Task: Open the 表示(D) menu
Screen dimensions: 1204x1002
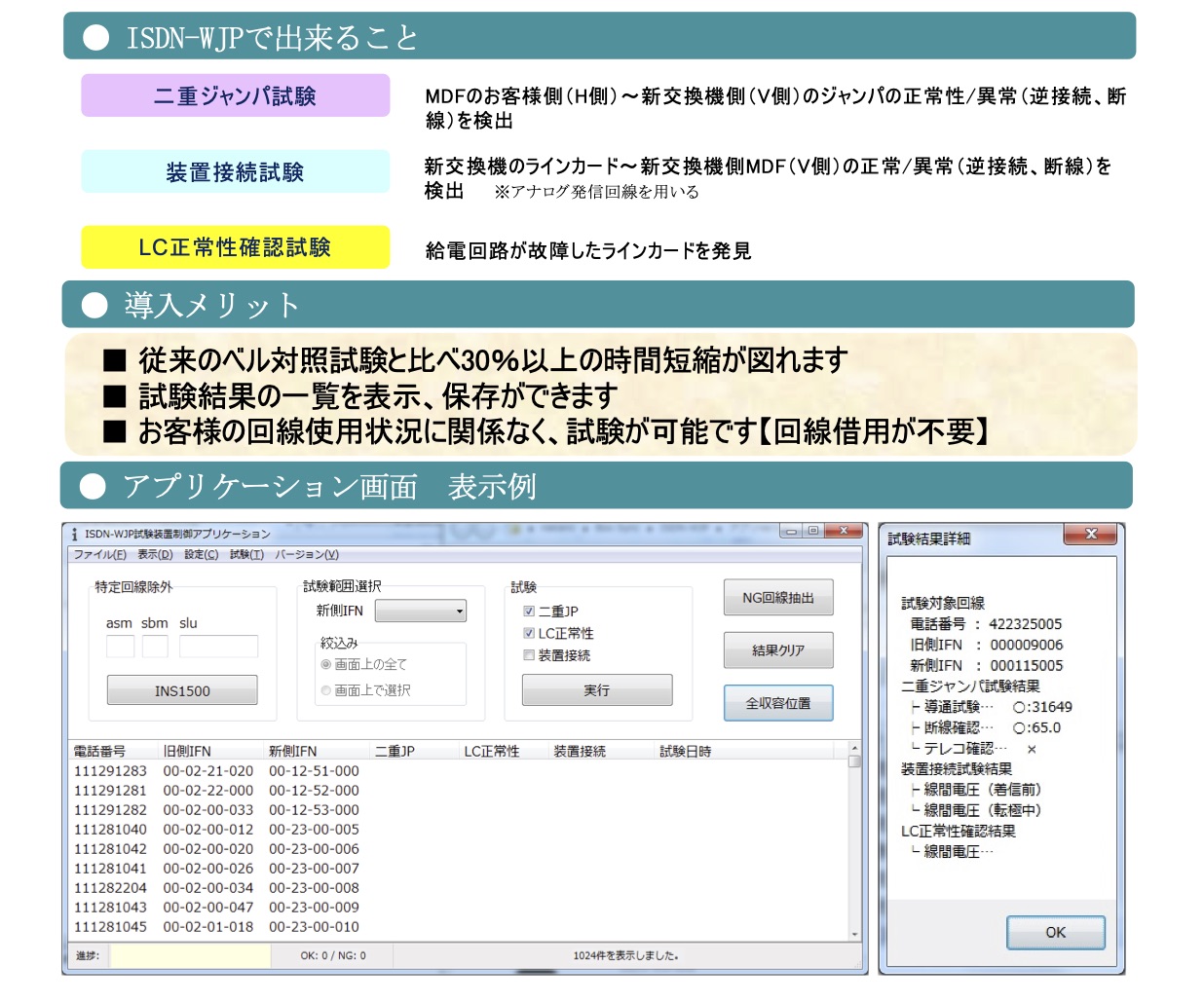Action: coord(155,554)
